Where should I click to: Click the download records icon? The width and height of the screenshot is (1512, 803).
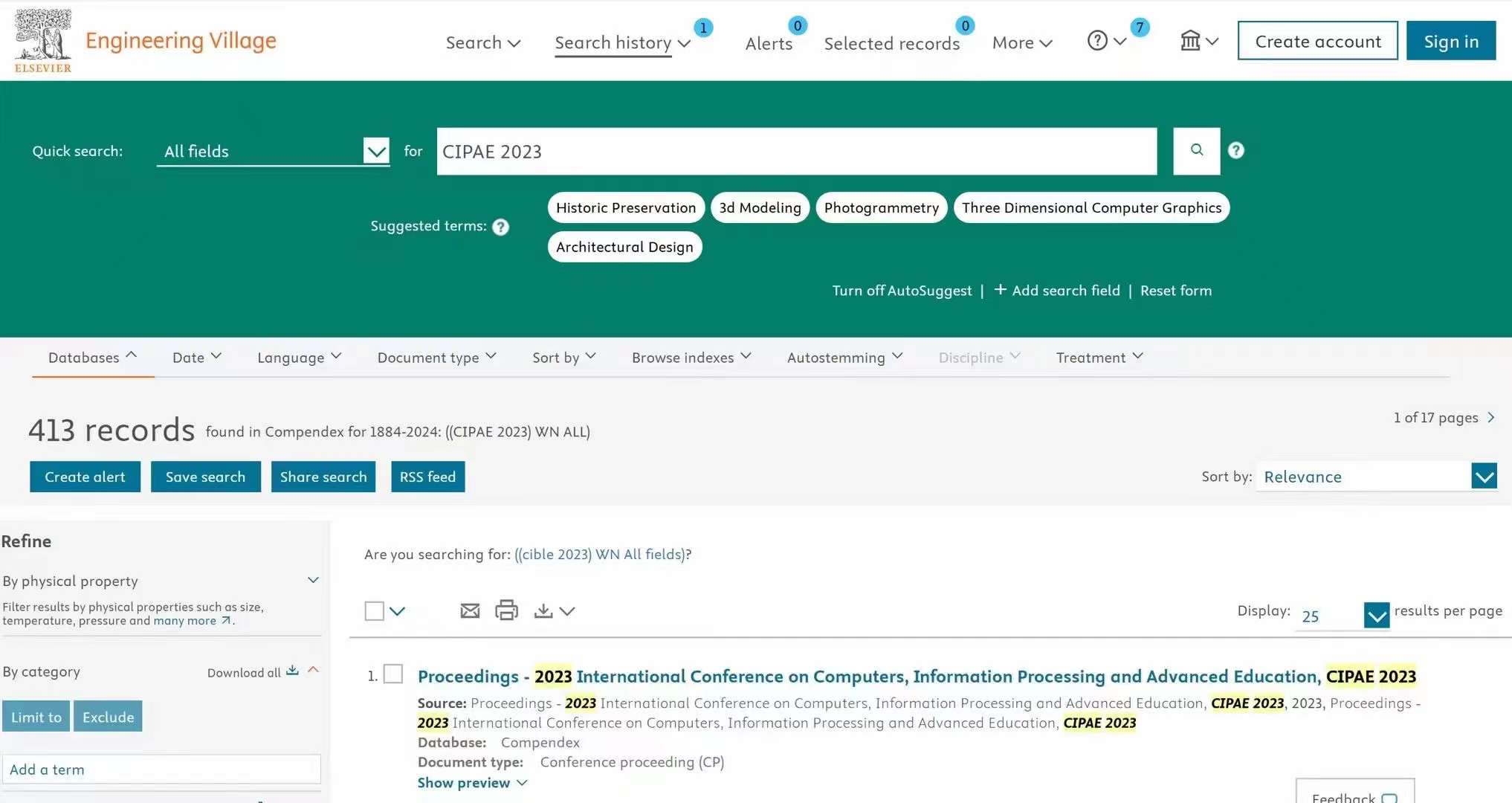point(543,611)
